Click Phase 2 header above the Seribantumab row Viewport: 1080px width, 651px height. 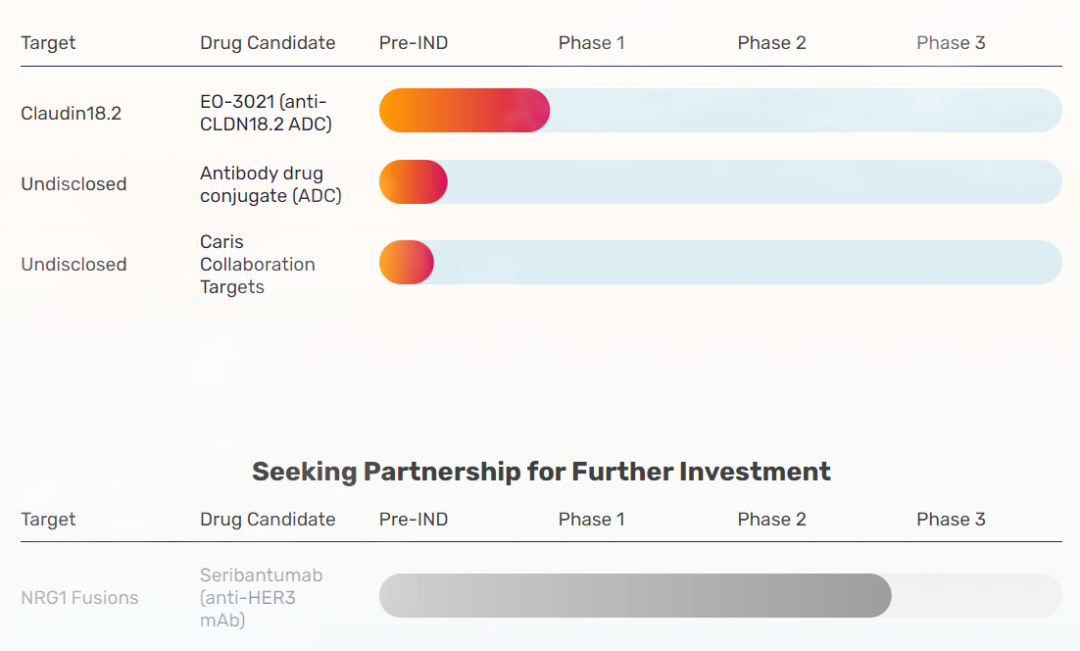[x=771, y=519]
